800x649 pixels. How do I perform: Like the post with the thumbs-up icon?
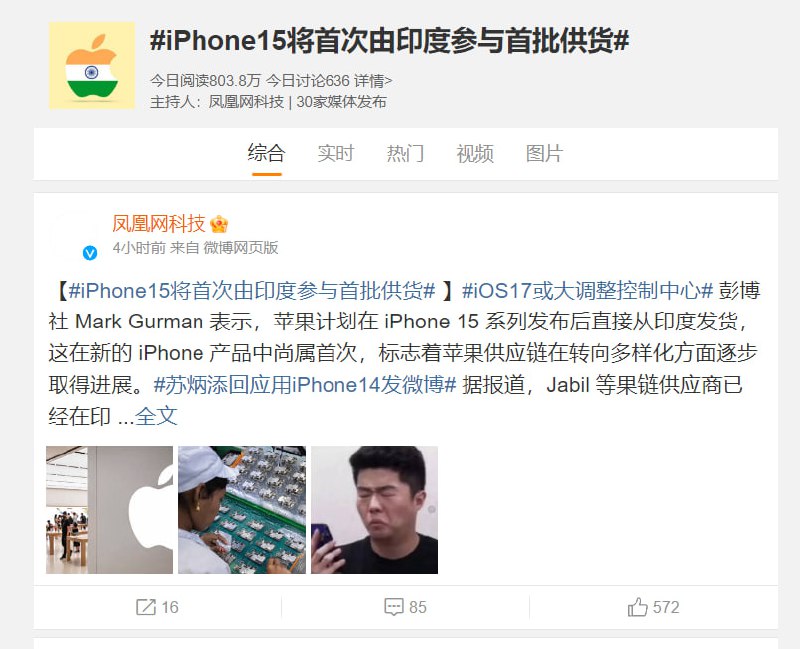637,607
